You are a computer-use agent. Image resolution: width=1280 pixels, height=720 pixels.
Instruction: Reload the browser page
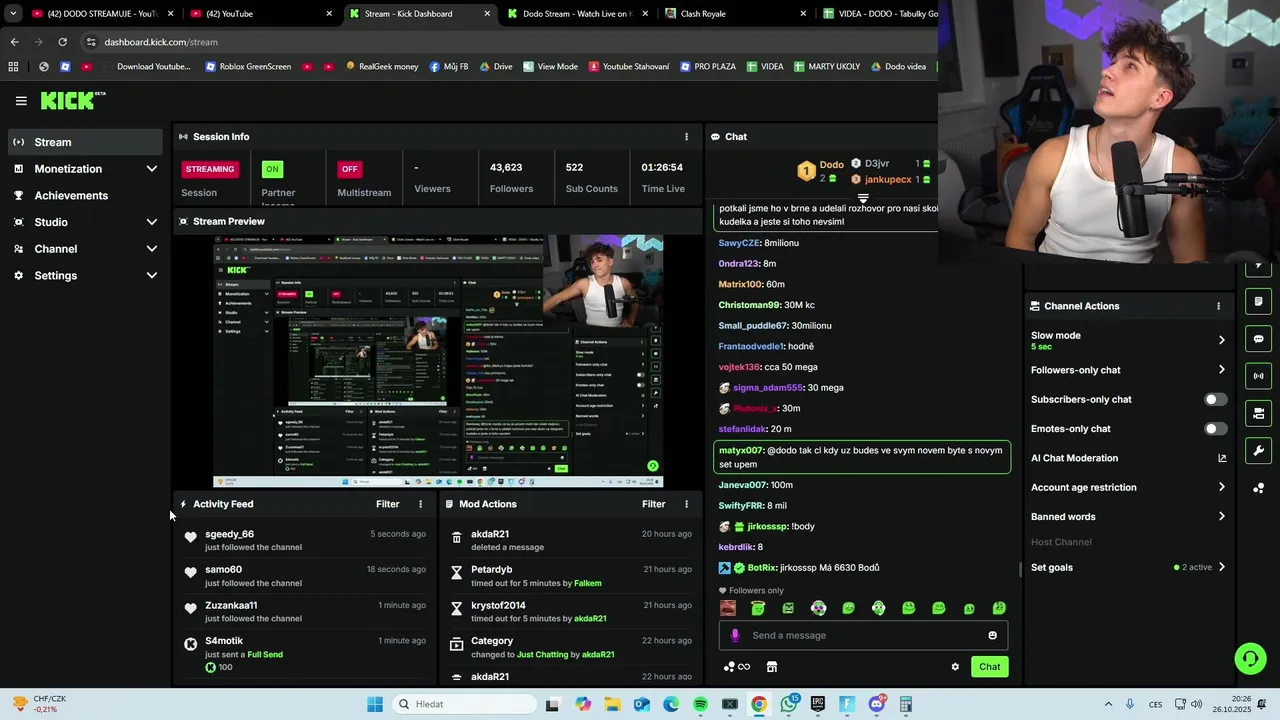62,42
